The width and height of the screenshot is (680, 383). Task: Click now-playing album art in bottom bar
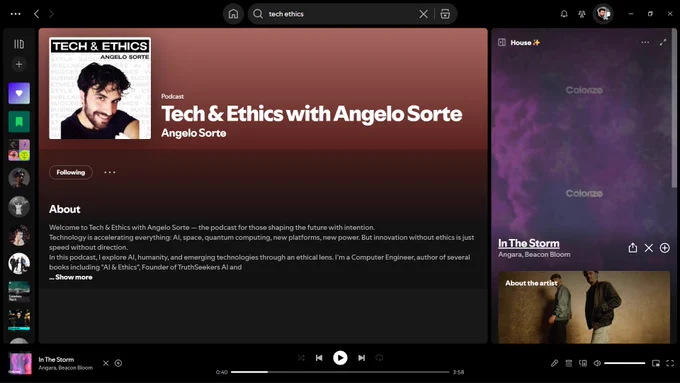(20, 363)
